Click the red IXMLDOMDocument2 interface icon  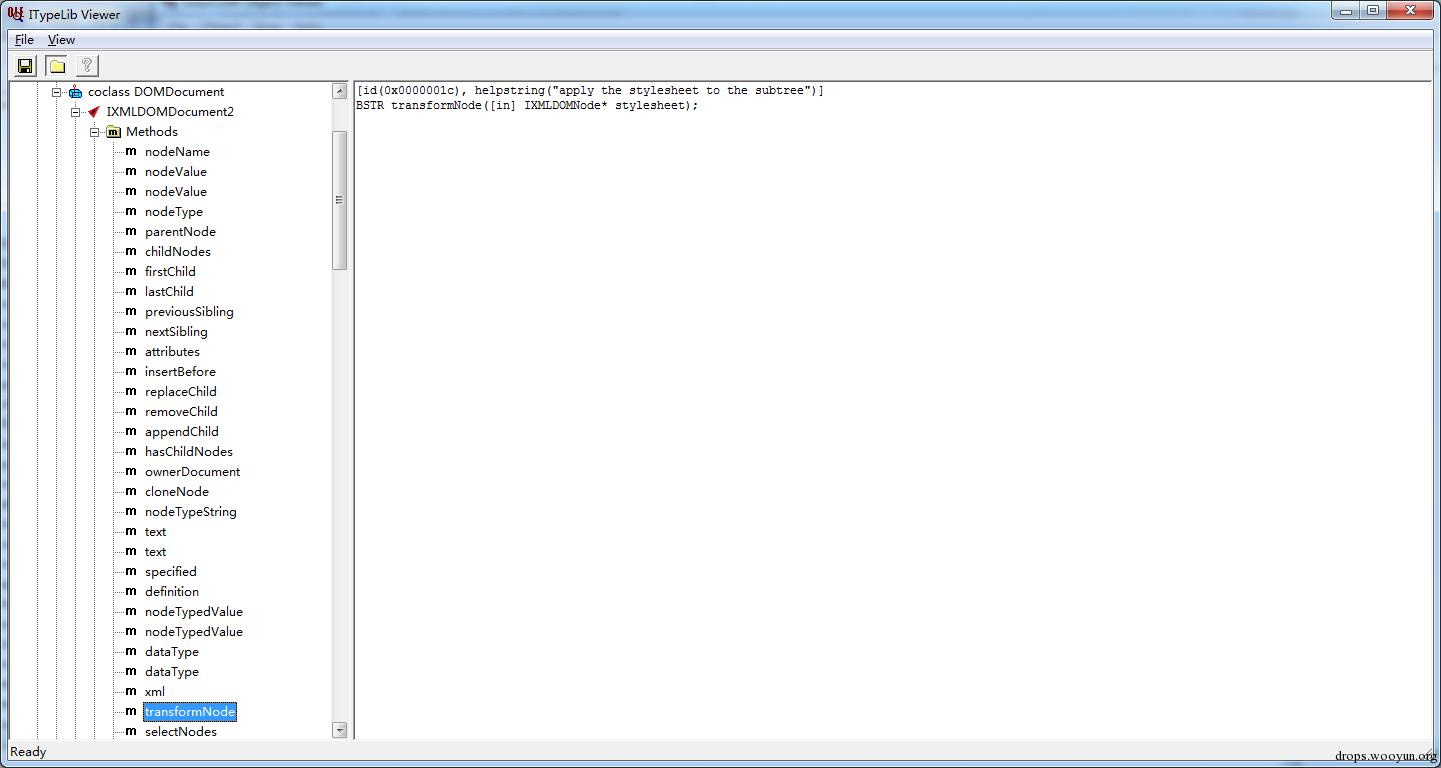(94, 112)
